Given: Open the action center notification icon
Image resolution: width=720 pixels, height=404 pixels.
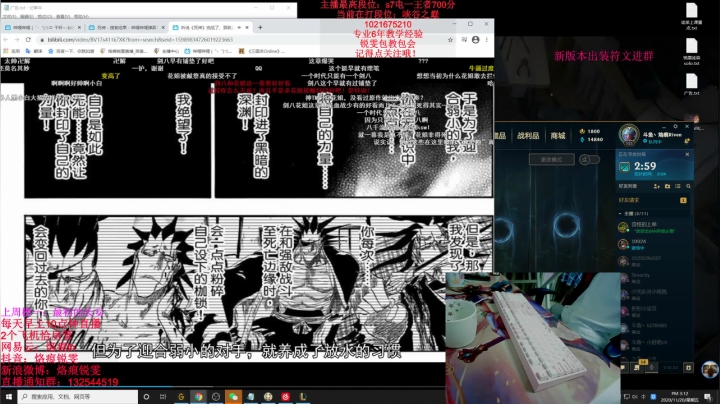Looking at the screenshot, I should 708,397.
